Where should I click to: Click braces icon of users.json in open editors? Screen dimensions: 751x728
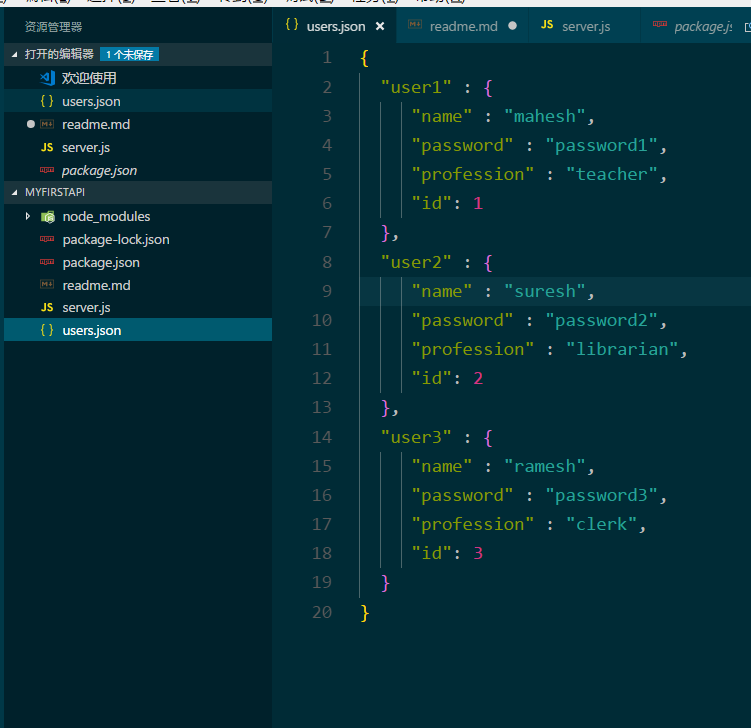pyautogui.click(x=47, y=101)
